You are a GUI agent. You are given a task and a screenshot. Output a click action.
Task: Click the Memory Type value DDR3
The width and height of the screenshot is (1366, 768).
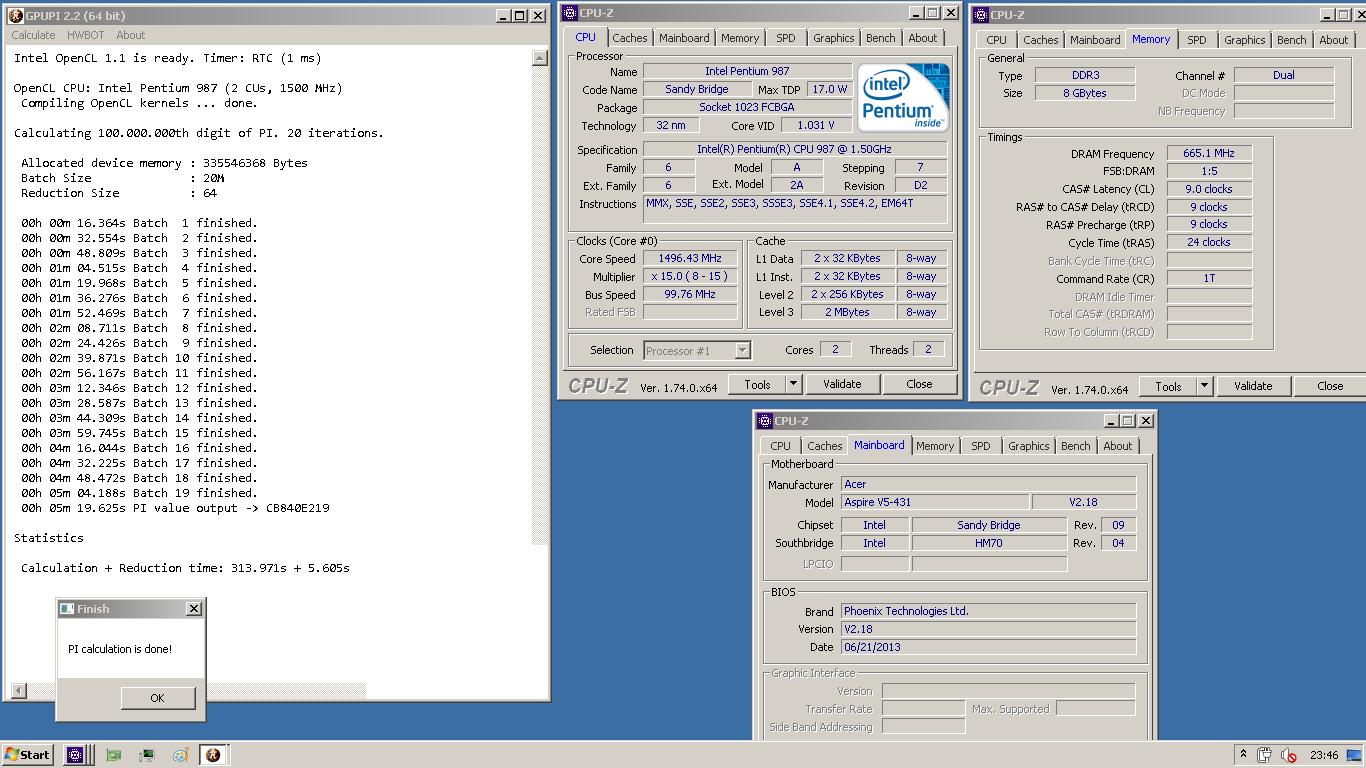click(x=1084, y=76)
